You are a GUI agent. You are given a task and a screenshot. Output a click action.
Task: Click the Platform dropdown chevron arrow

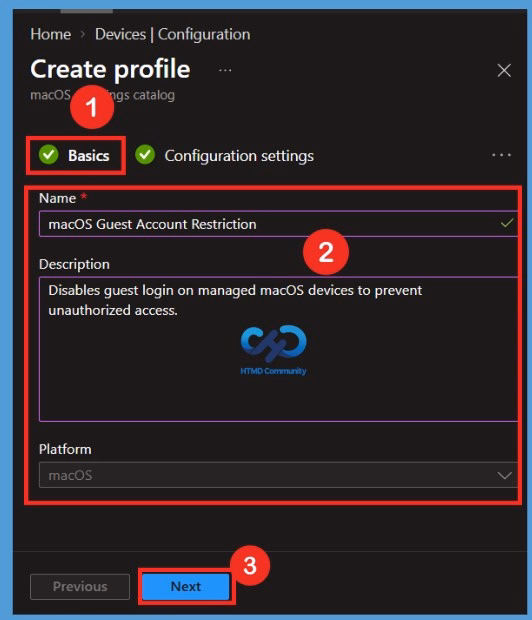504,475
